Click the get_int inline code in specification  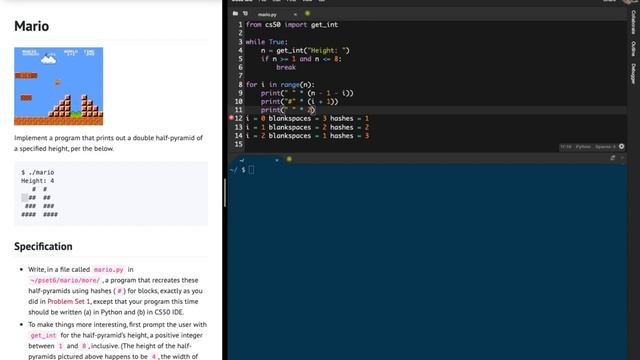43,336
